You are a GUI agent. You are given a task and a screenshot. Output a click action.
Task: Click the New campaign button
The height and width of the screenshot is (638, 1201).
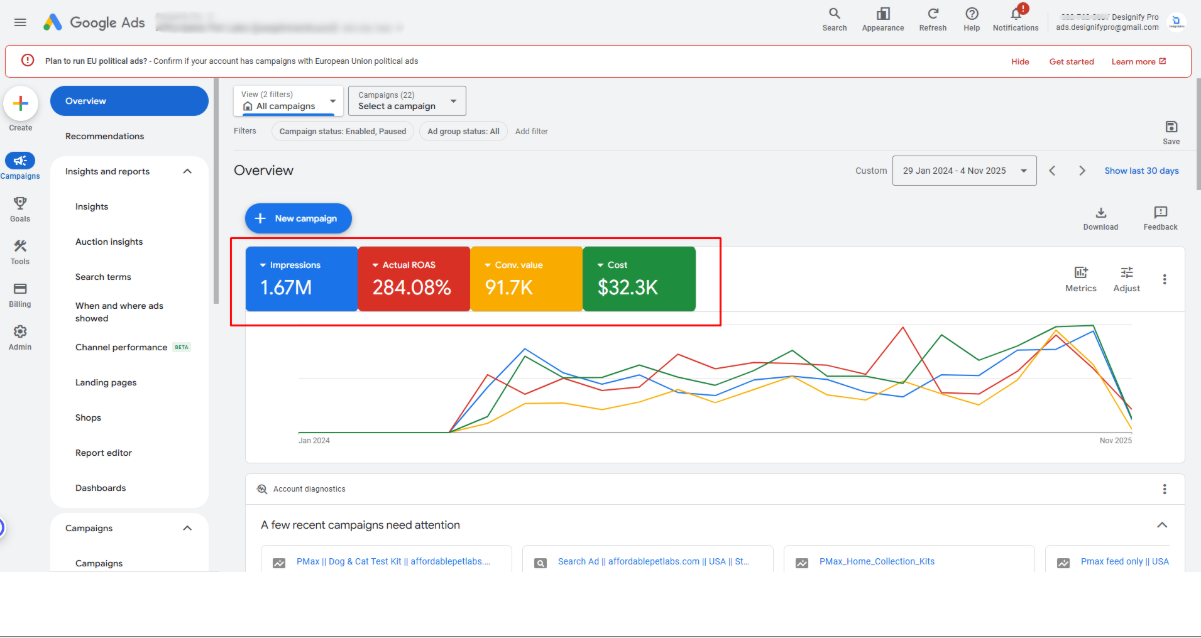[x=298, y=218]
